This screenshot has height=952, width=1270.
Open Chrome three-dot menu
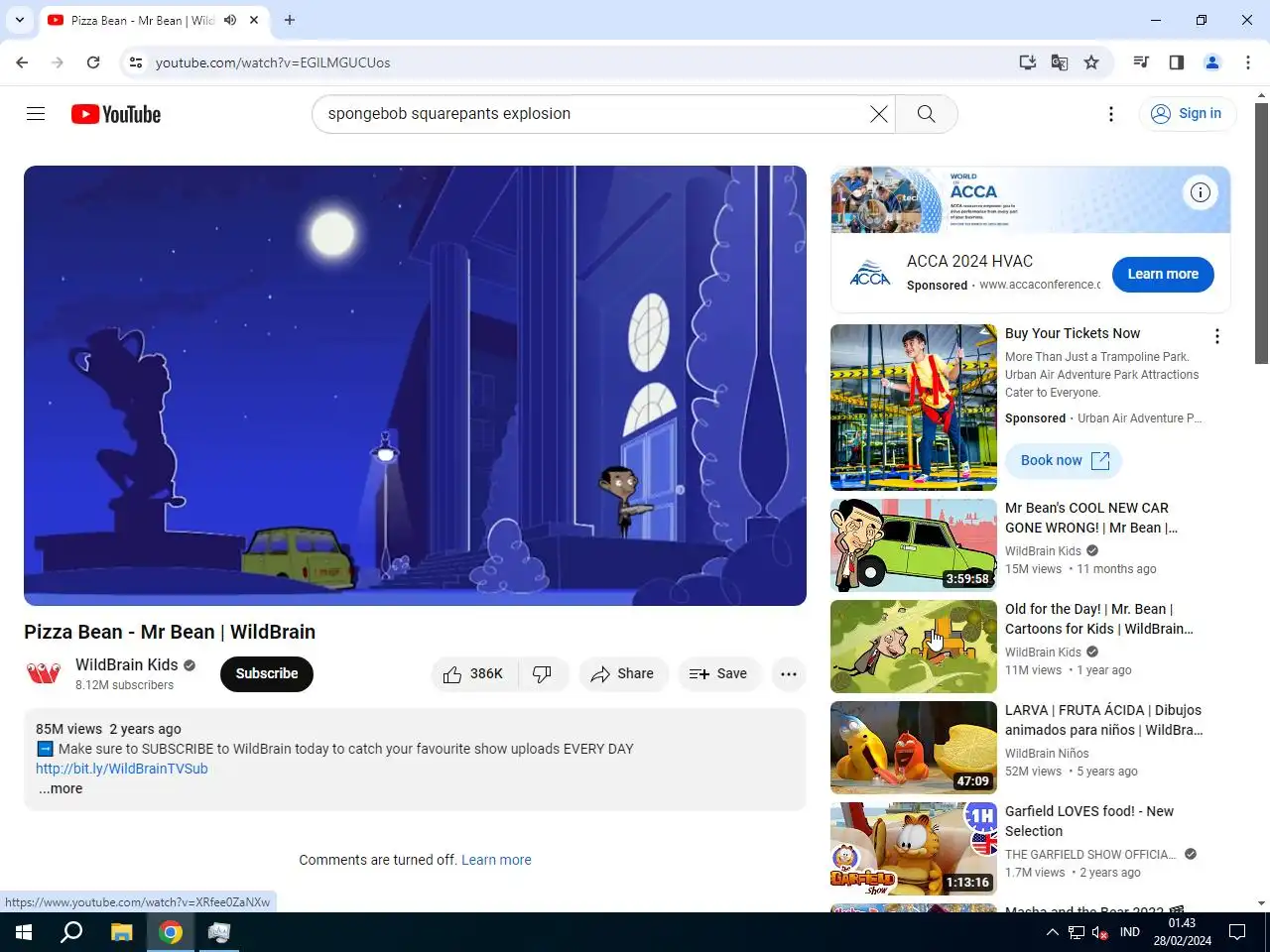click(1248, 62)
